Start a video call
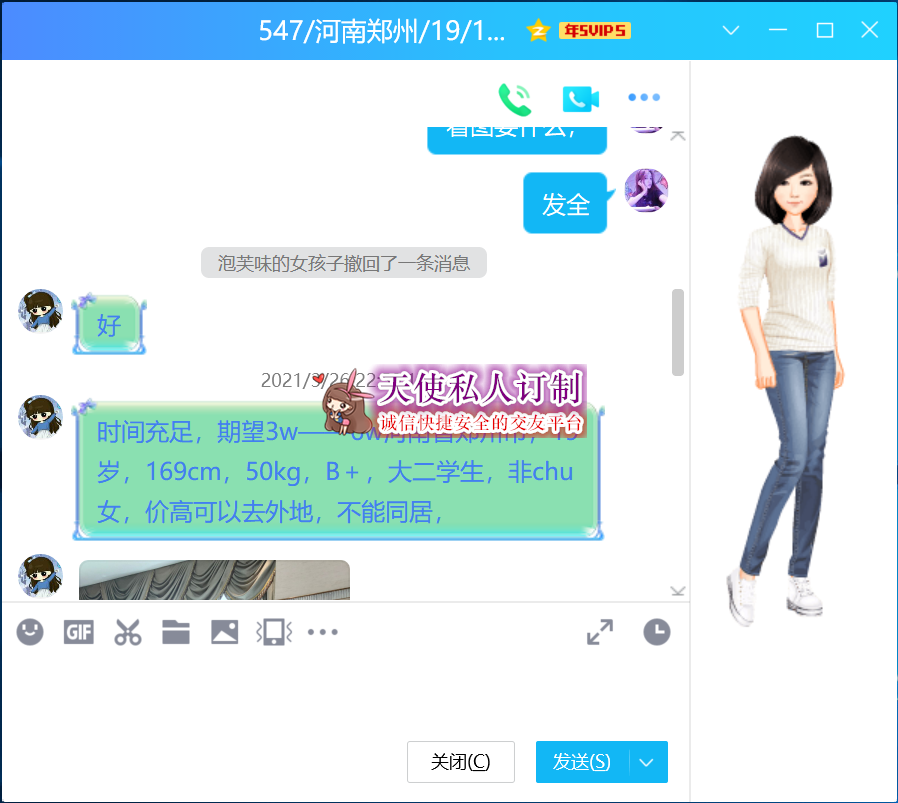Screen dimensions: 898x803 tap(580, 98)
